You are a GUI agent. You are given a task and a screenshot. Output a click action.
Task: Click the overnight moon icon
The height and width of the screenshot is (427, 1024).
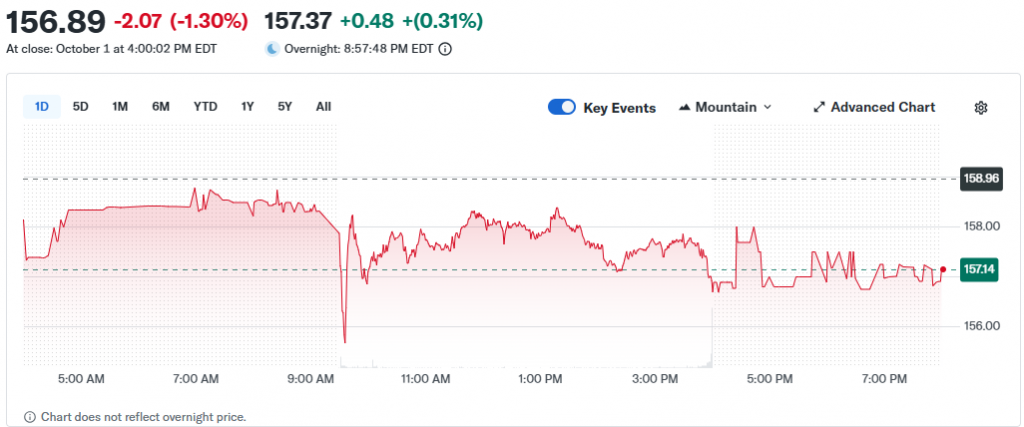[272, 48]
